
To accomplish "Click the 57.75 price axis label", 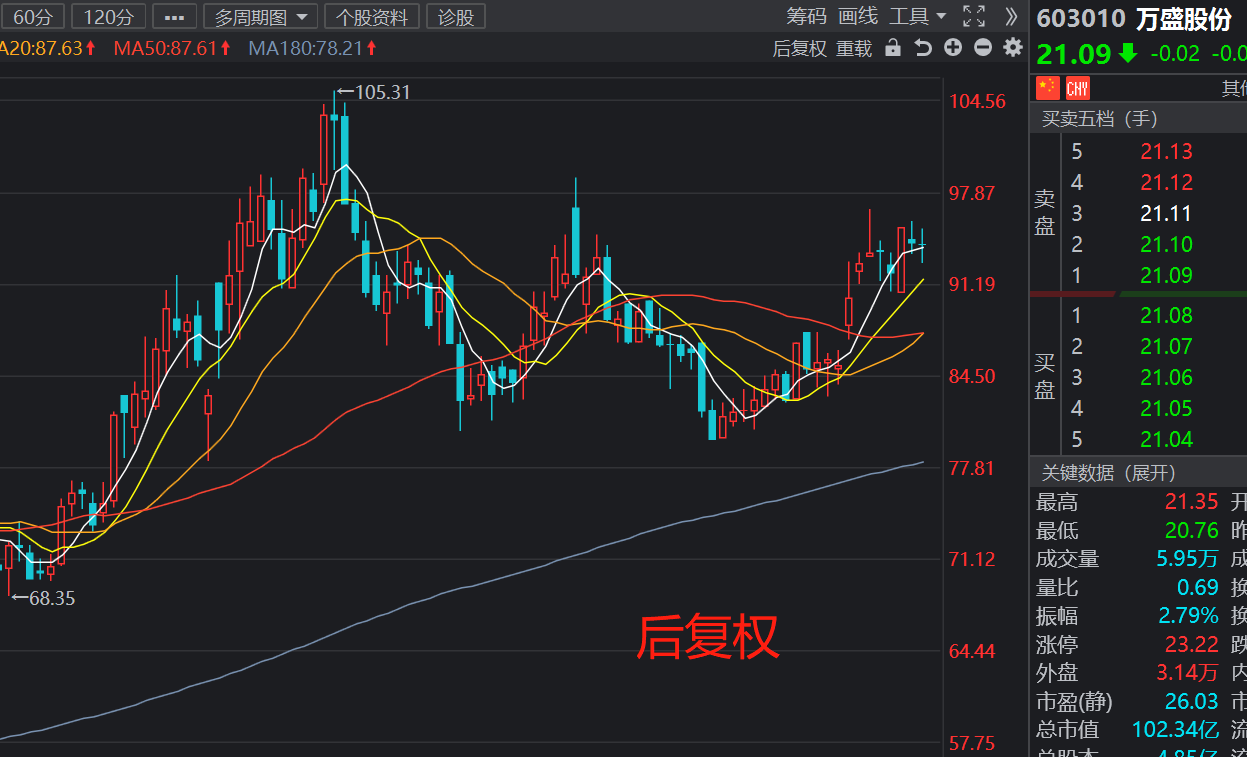I will click(x=972, y=743).
